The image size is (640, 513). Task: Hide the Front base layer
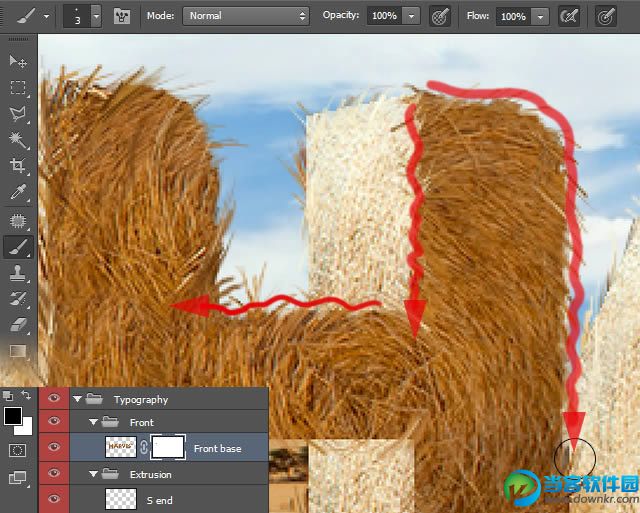click(x=54, y=447)
